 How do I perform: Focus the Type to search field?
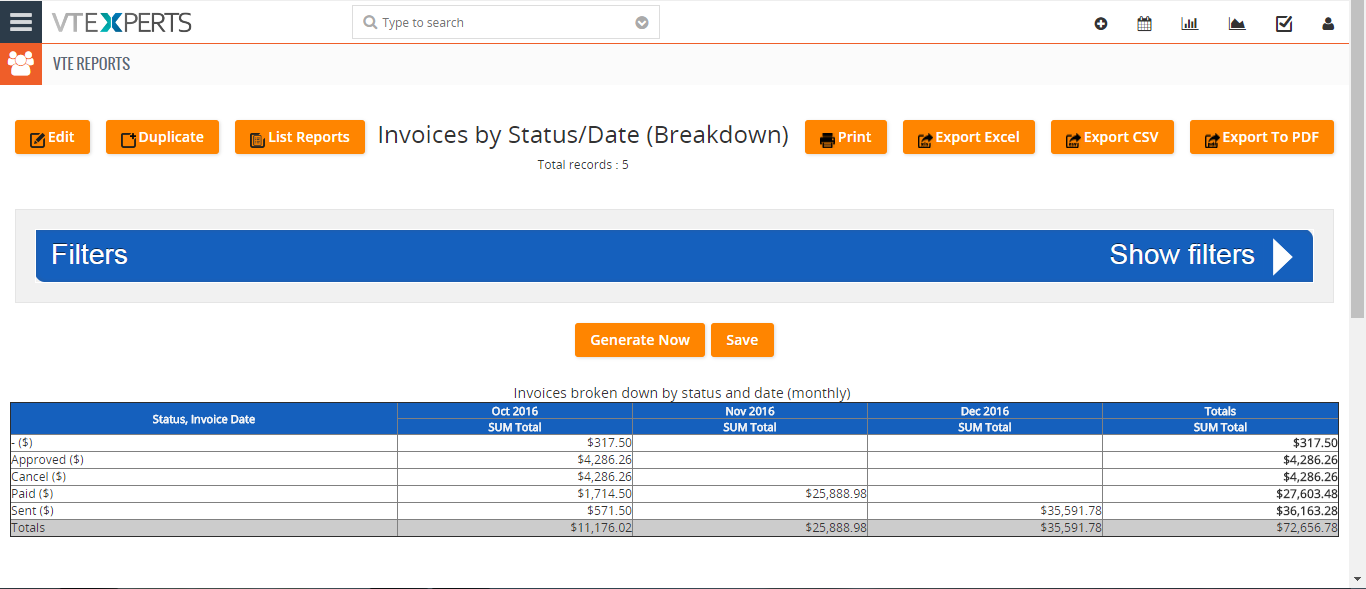505,22
